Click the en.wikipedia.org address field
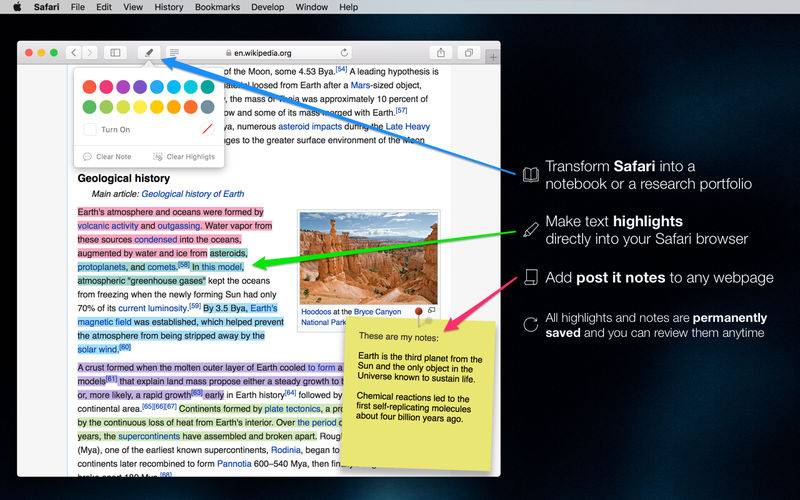The image size is (800, 500). click(259, 53)
